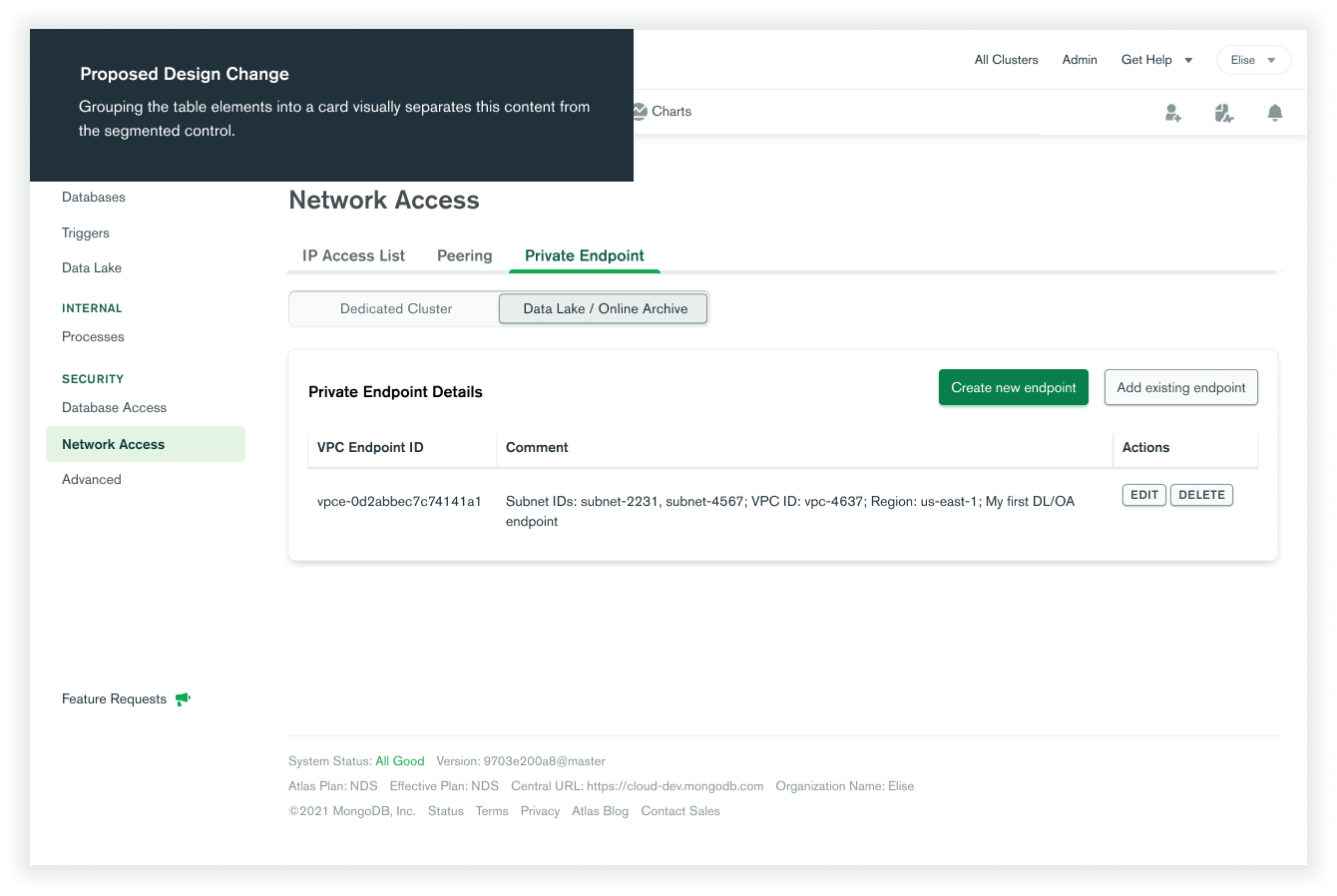Edit the vpce-0d2abbec7c74141a1 endpoint
The width and height of the screenshot is (1337, 896).
point(1143,495)
